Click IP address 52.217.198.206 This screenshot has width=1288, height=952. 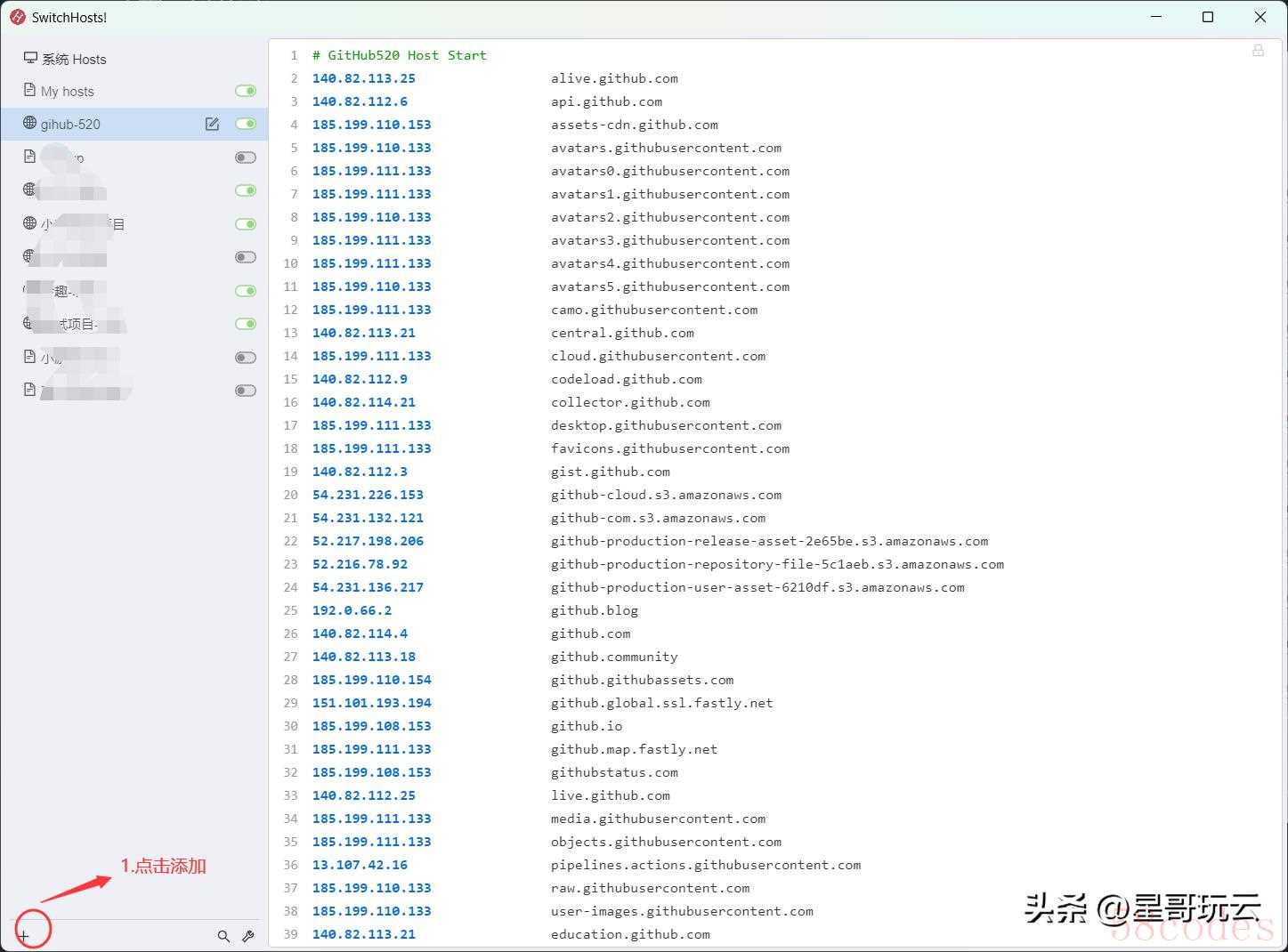coord(368,541)
